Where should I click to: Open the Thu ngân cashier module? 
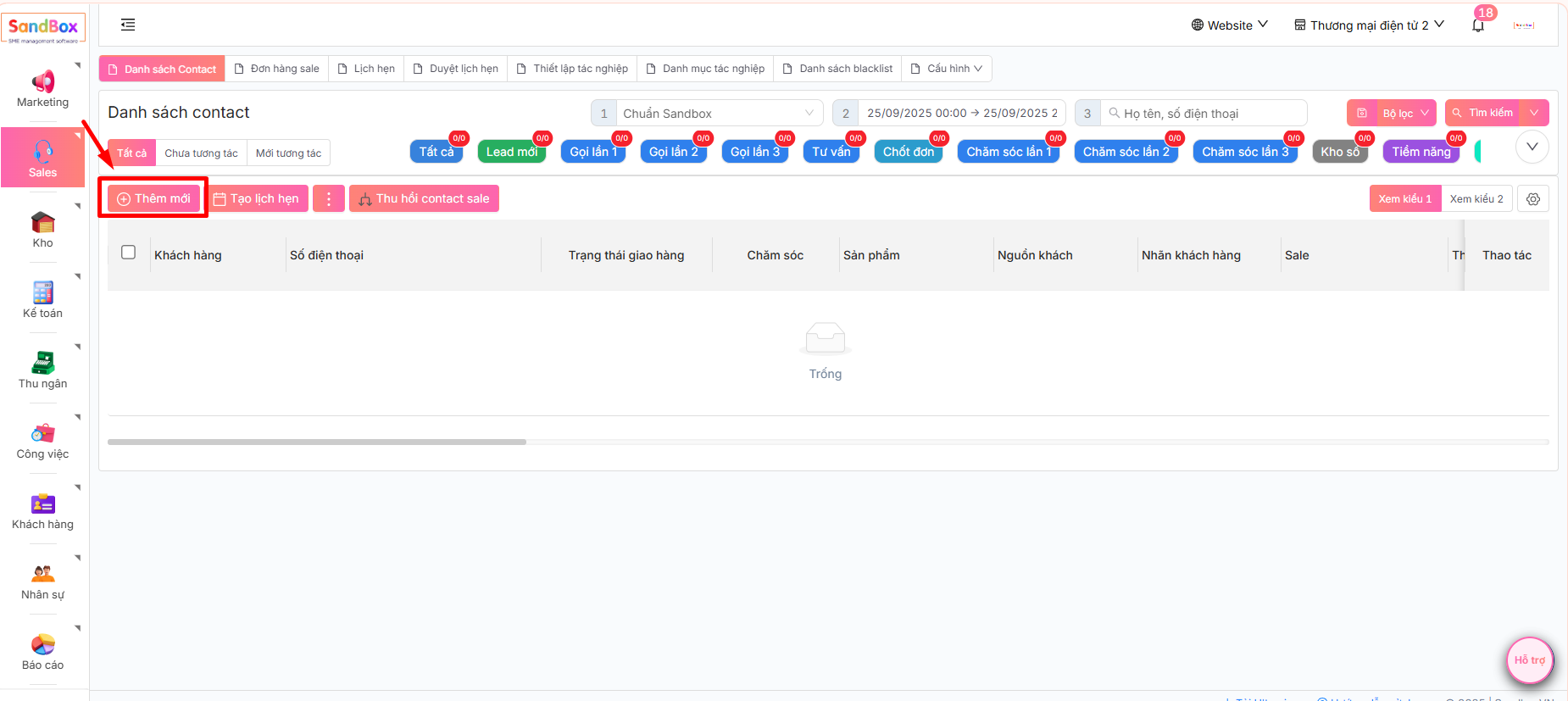42,370
